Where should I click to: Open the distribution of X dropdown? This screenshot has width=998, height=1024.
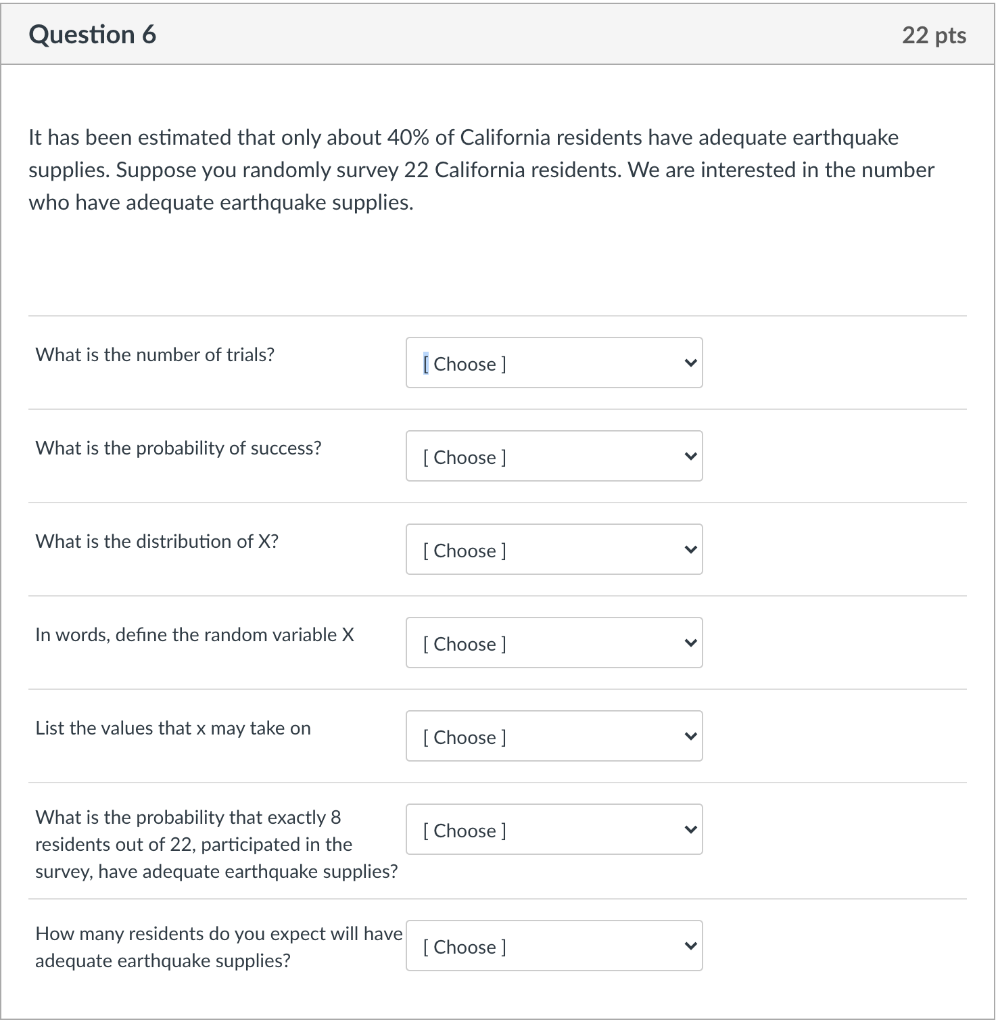553,550
